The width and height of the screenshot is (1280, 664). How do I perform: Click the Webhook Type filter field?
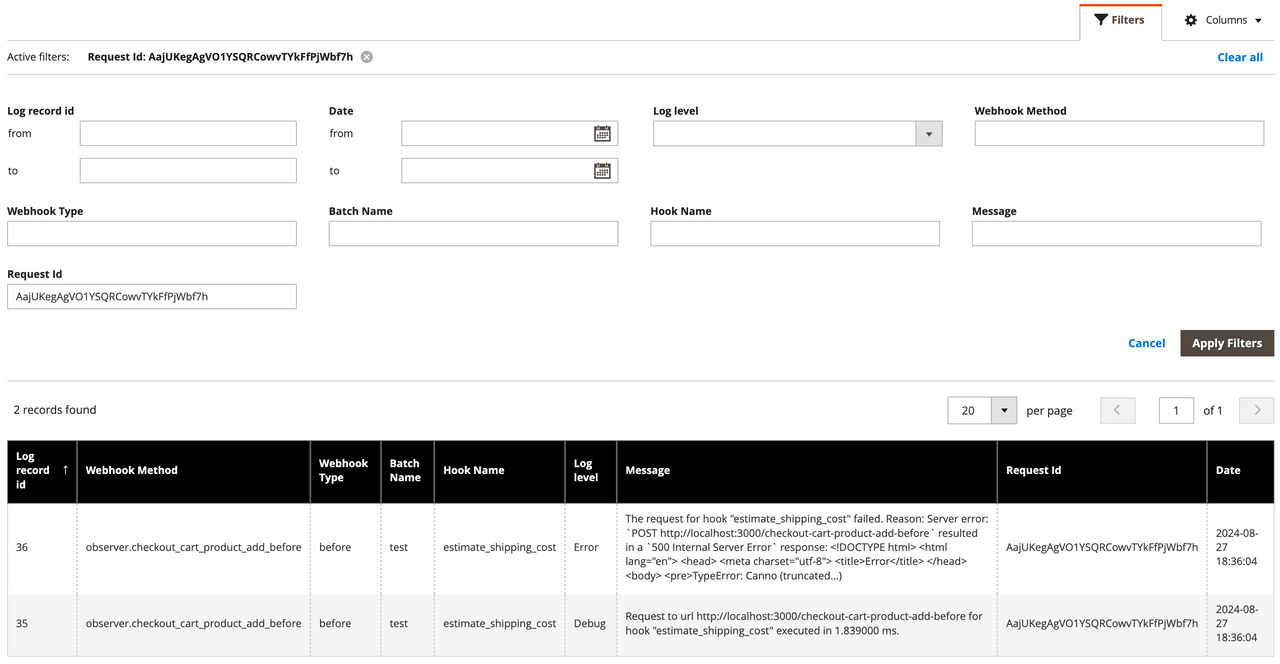tap(152, 233)
